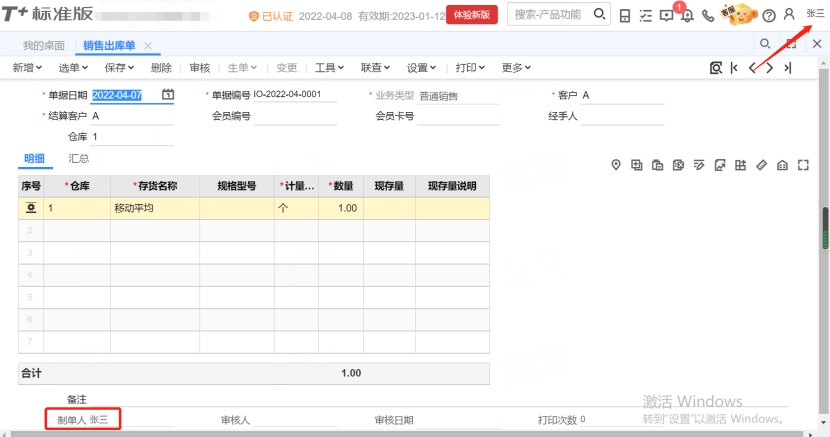Open the task checklist icon in top bar

[x=645, y=15]
